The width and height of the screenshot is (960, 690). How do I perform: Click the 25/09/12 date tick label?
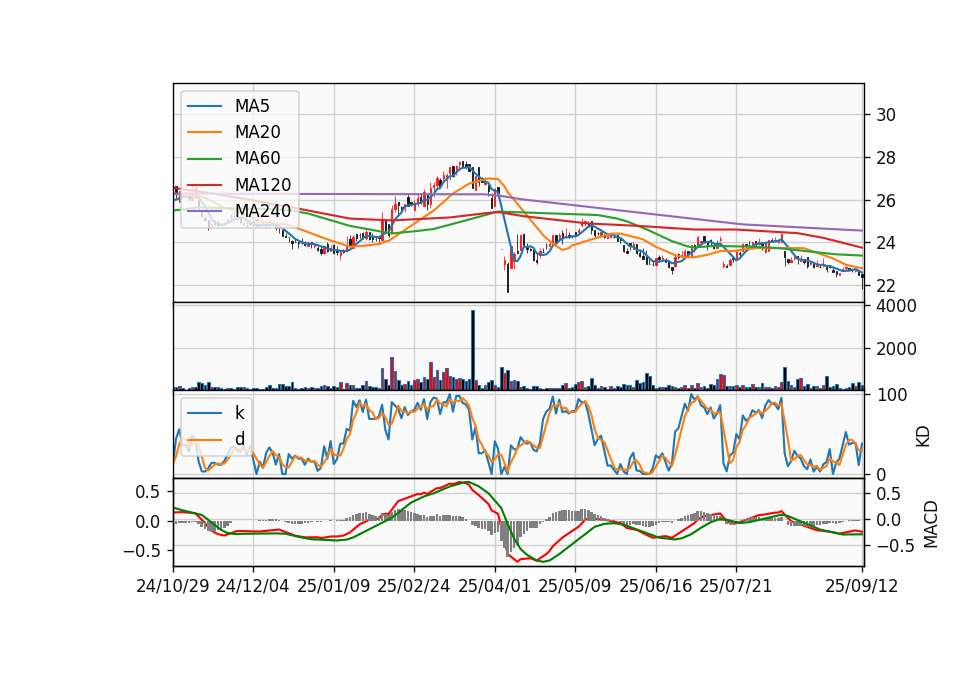tap(862, 586)
